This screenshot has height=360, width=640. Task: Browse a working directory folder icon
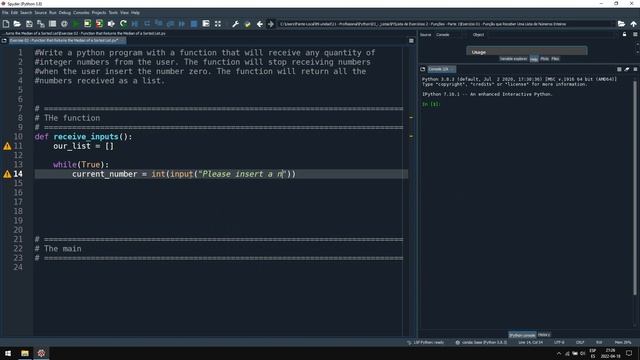coord(621,24)
